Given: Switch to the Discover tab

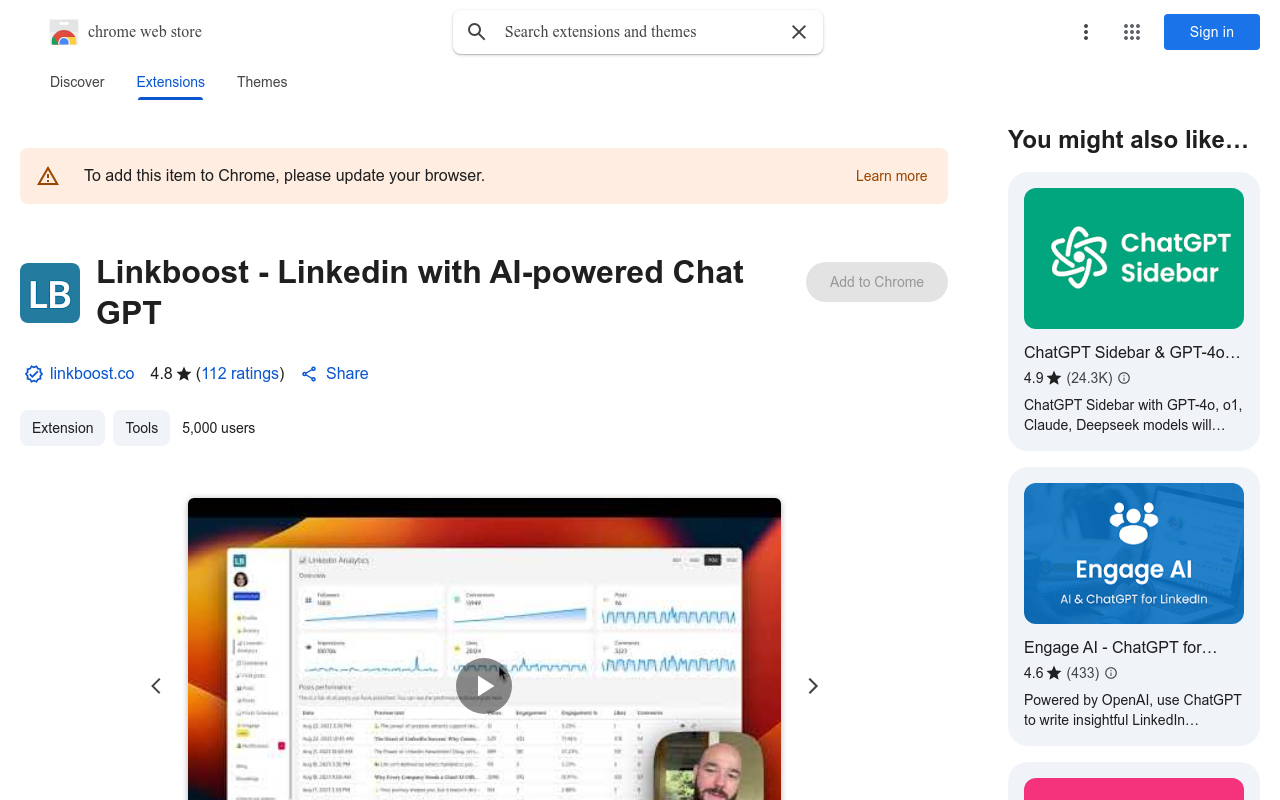Looking at the screenshot, I should click(x=77, y=82).
